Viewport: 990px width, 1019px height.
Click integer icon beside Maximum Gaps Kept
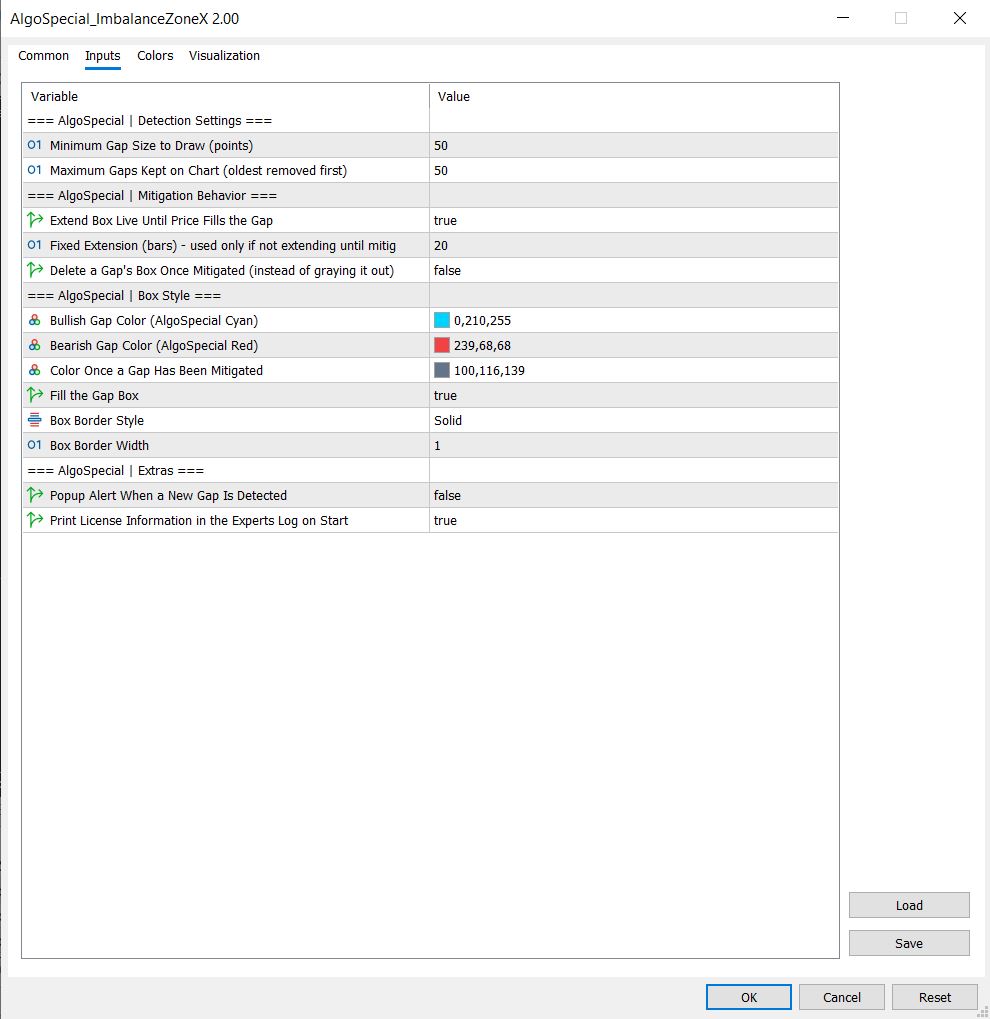34,170
